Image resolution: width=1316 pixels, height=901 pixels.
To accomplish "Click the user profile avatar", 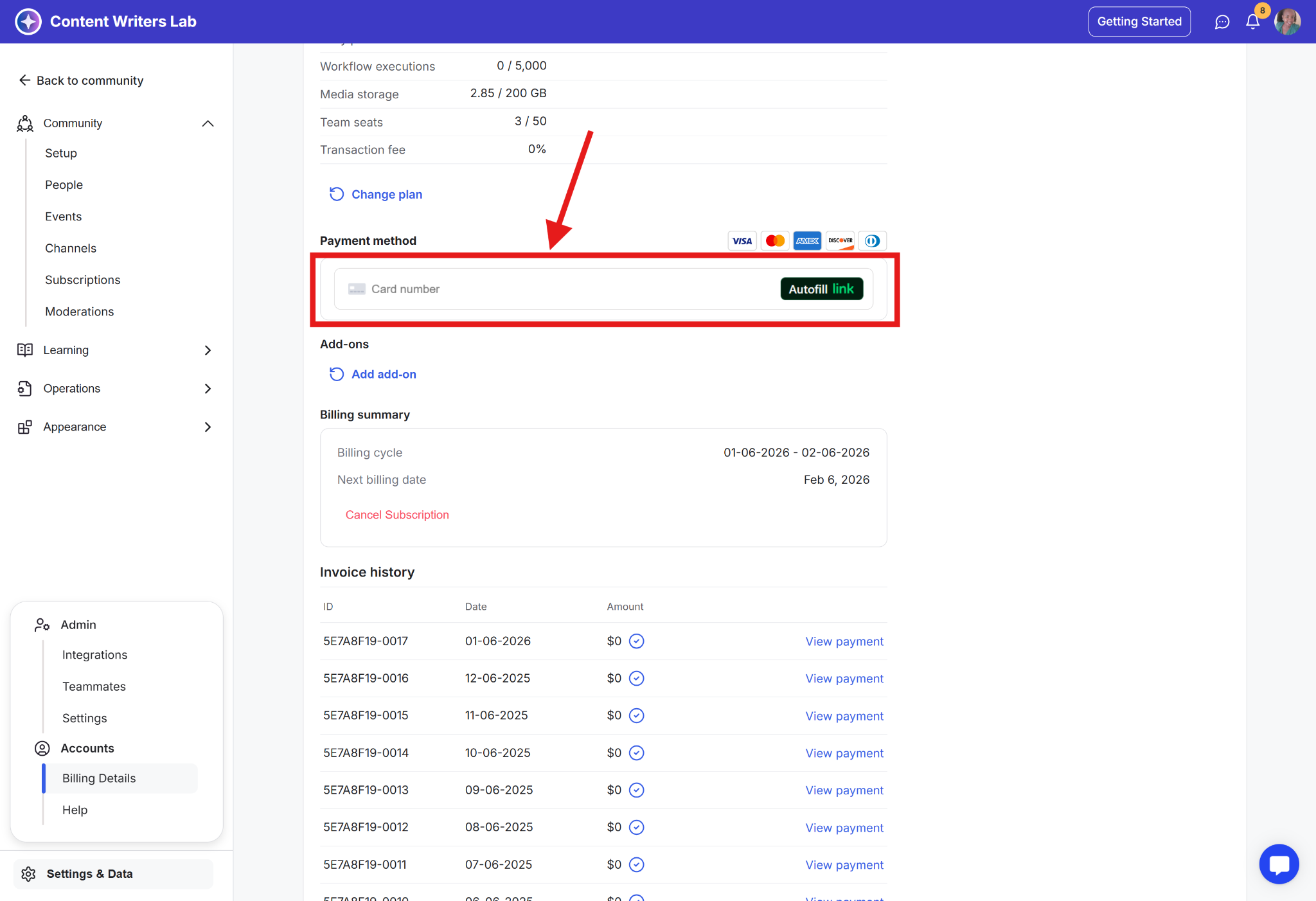I will [1287, 22].
